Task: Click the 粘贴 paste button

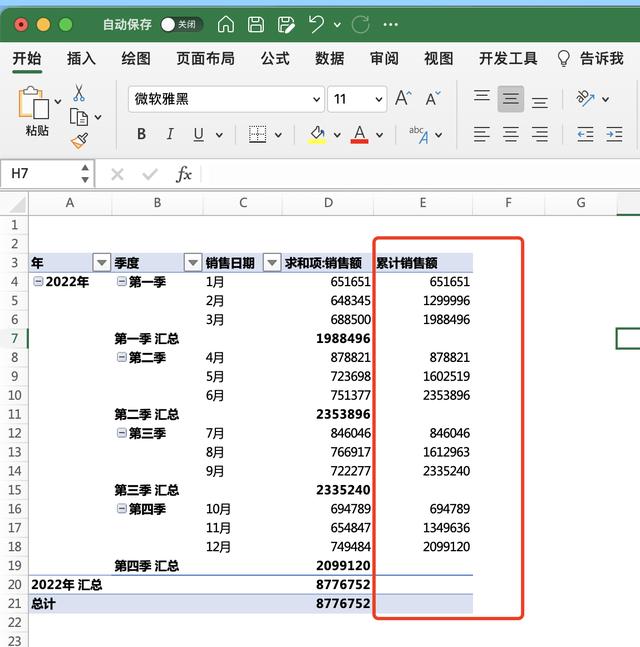Action: 36,112
